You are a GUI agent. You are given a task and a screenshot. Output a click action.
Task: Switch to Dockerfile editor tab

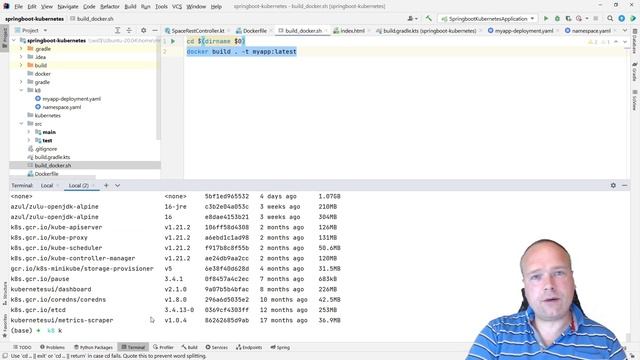pos(251,31)
